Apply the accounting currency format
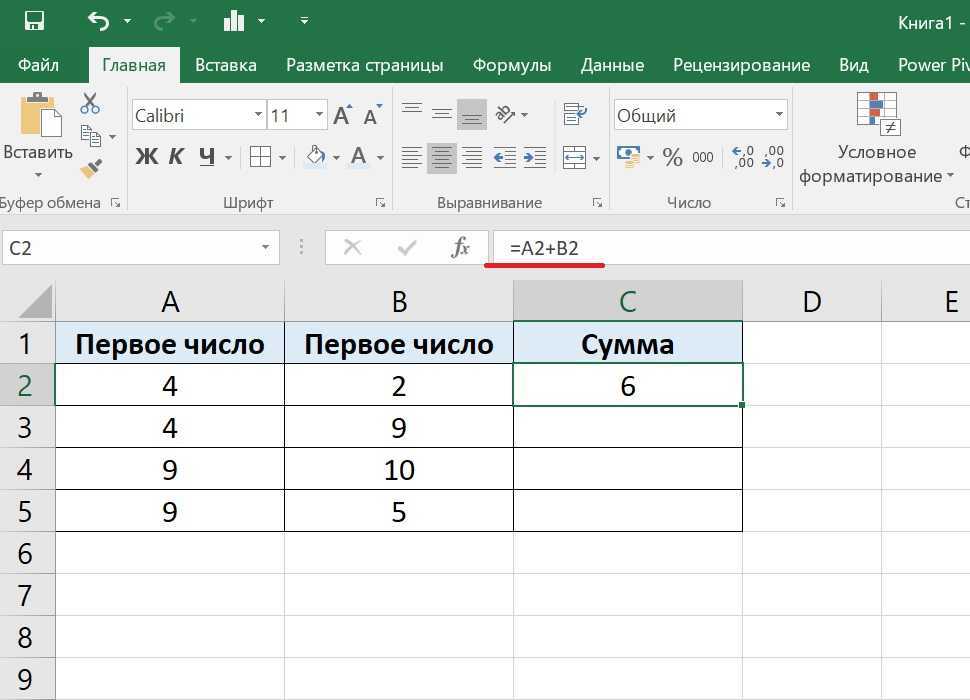The height and width of the screenshot is (700, 970). [629, 156]
